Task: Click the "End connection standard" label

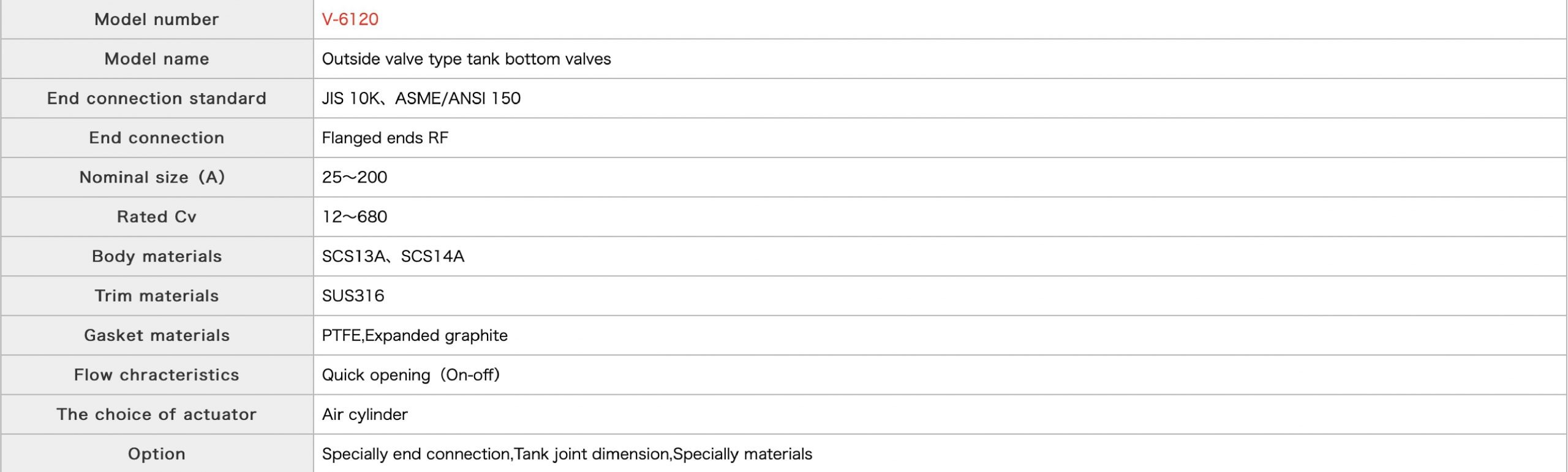Action: (x=156, y=98)
